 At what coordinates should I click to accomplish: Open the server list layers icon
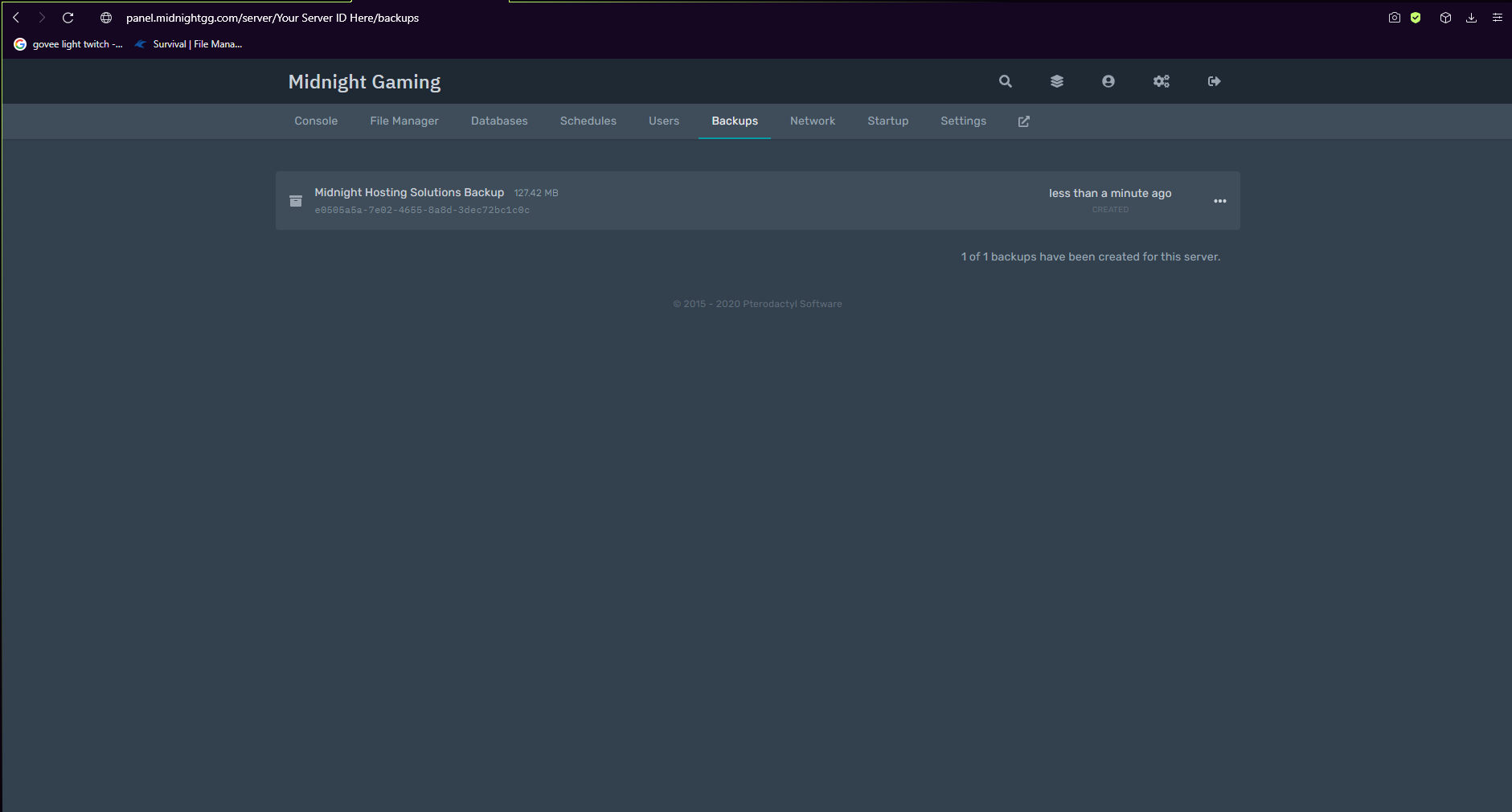coord(1057,81)
